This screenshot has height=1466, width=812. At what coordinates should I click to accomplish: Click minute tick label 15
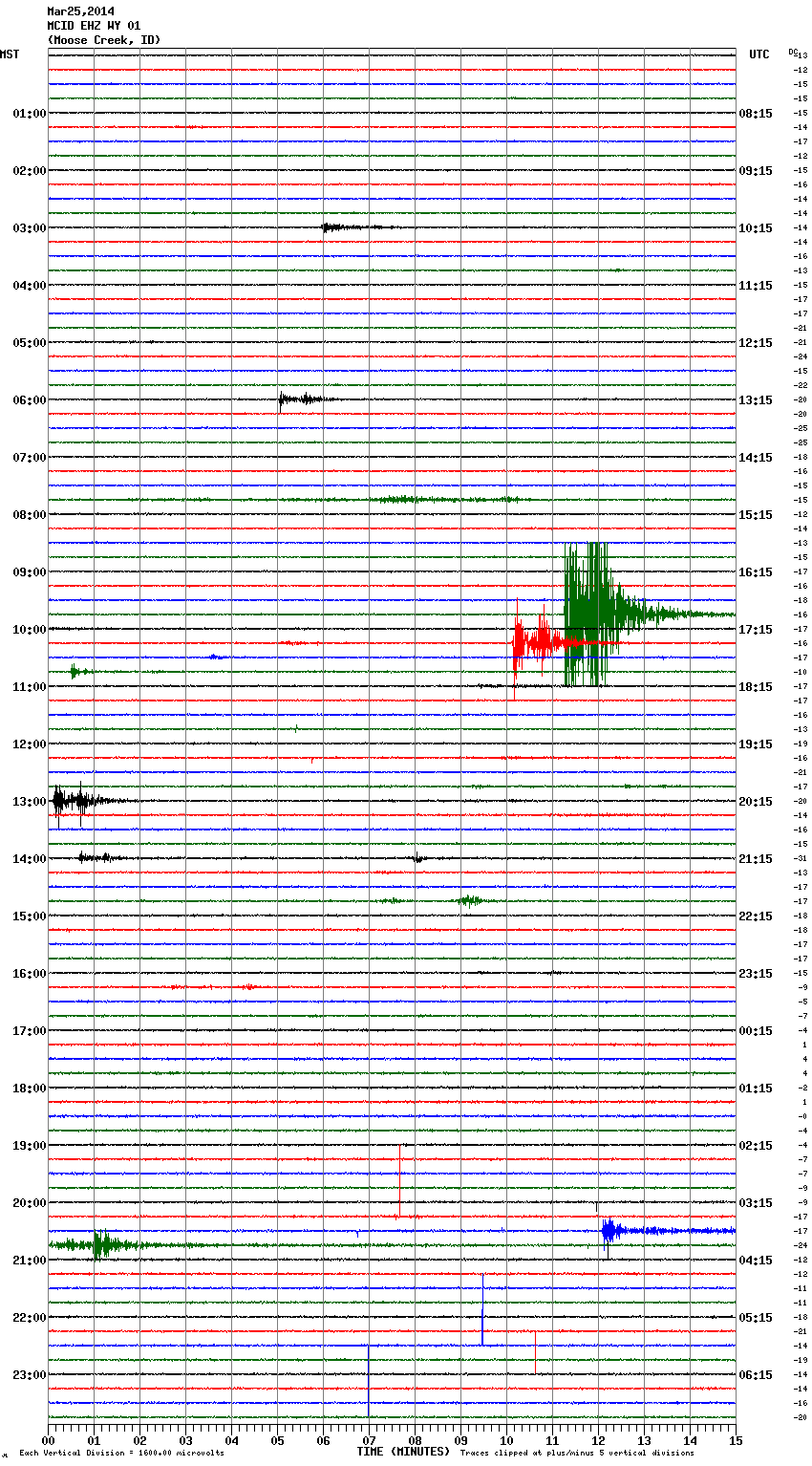pos(736,1440)
